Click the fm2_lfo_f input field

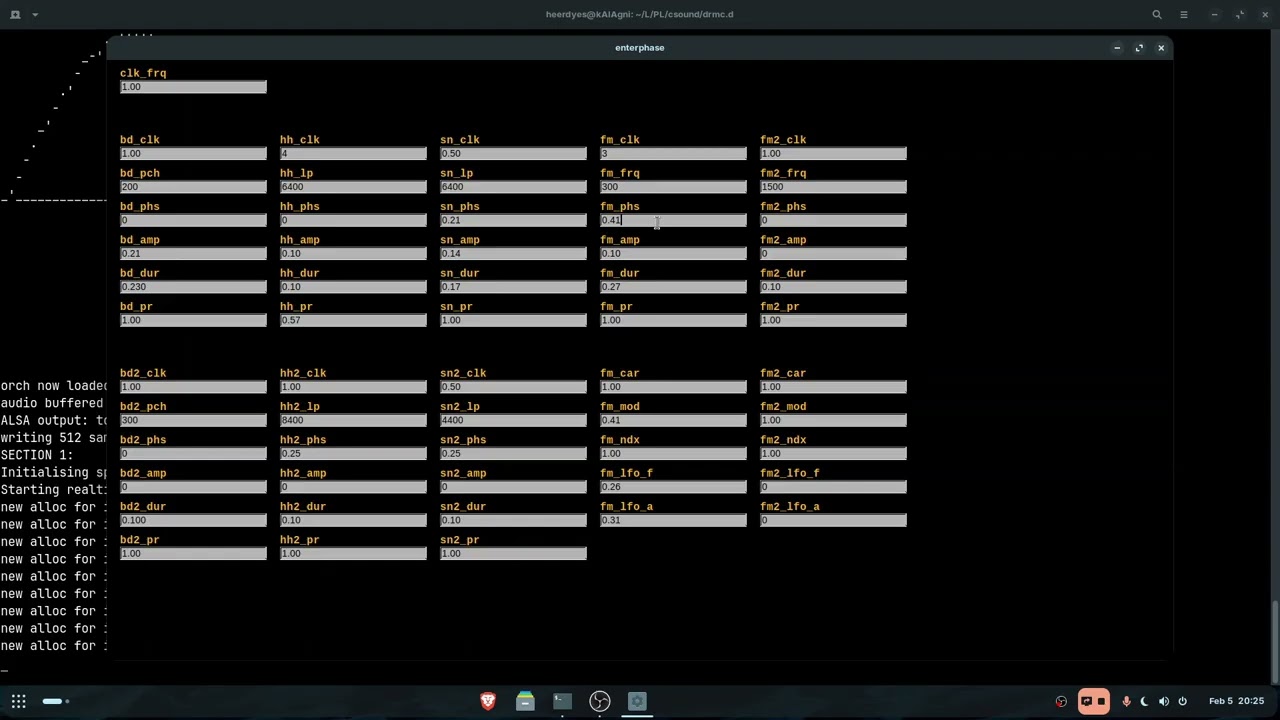[x=833, y=487]
